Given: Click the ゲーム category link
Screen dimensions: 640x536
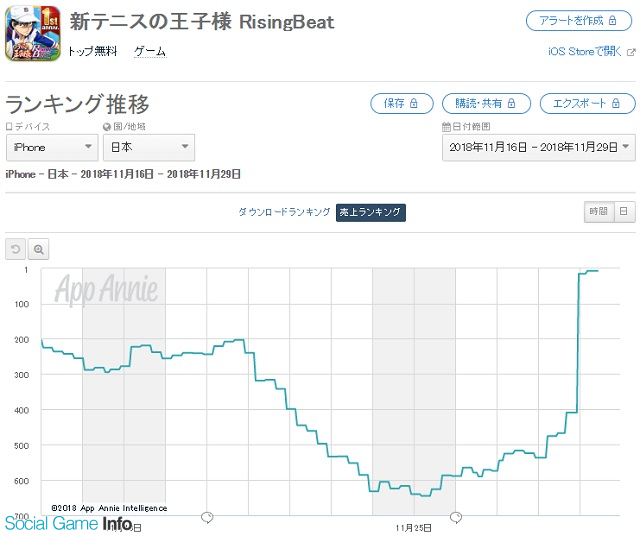Looking at the screenshot, I should point(150,52).
